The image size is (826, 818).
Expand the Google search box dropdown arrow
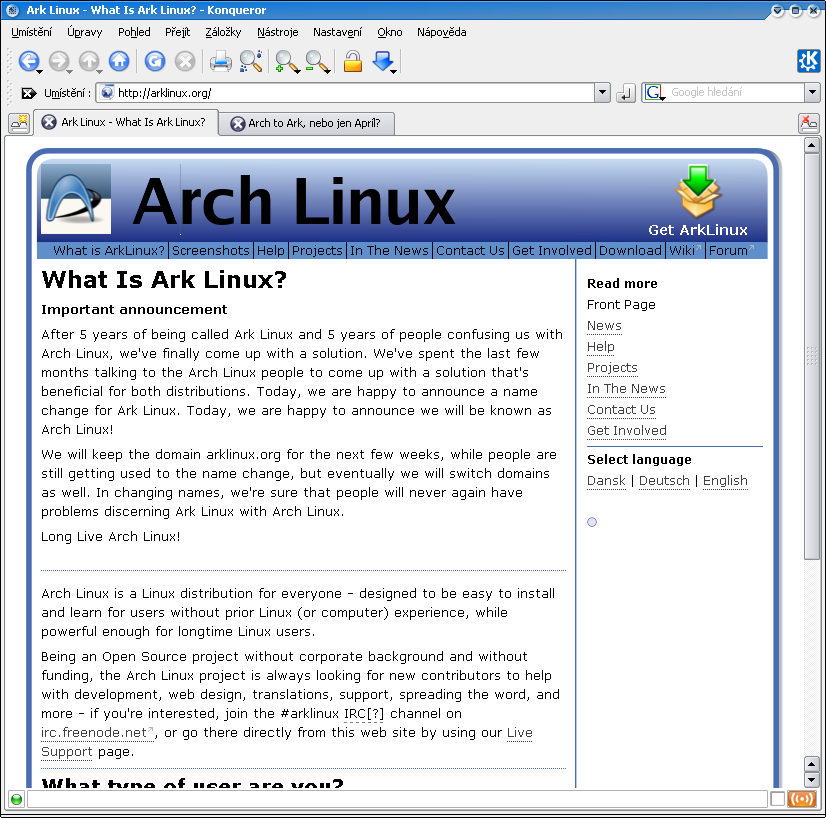pos(812,93)
